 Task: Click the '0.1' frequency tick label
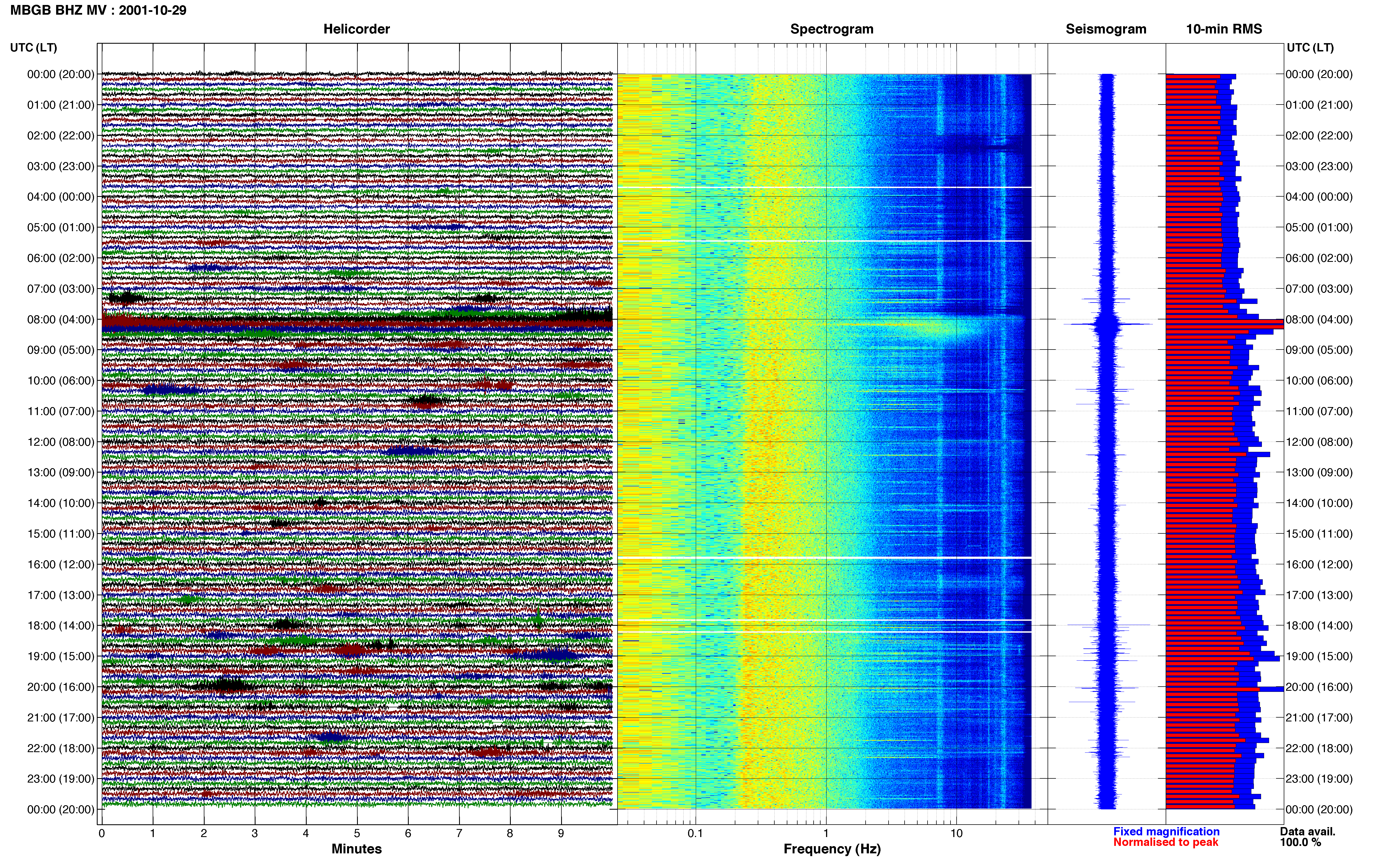point(695,833)
